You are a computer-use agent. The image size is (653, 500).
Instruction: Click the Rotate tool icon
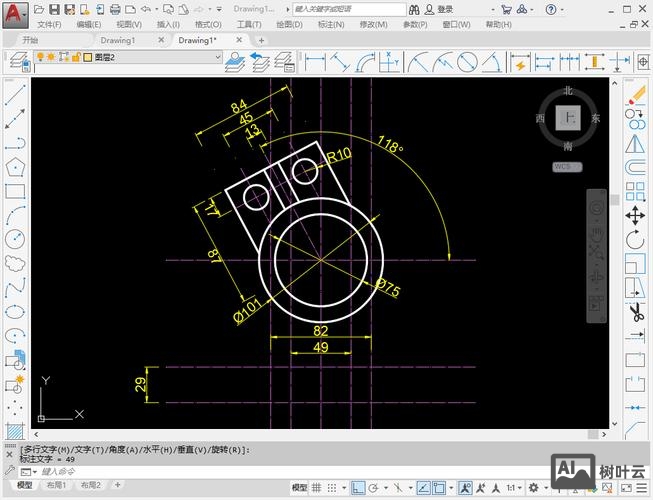[x=635, y=240]
